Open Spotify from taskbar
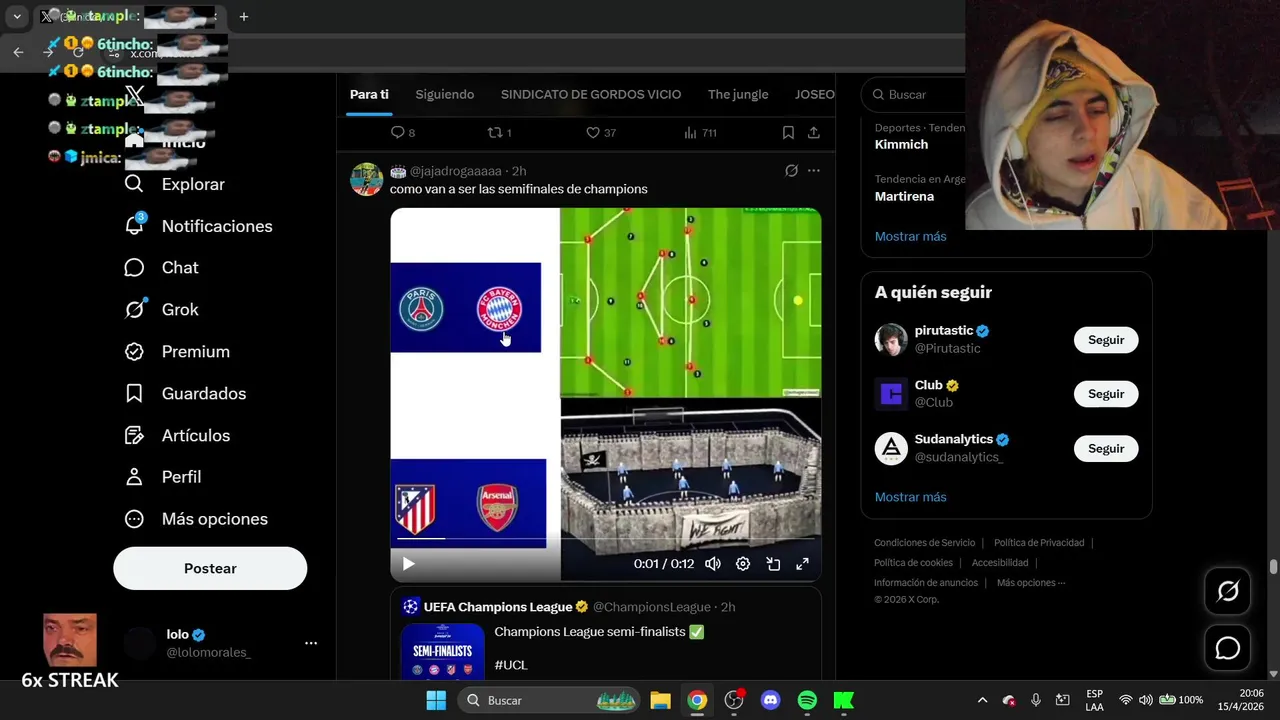The width and height of the screenshot is (1280, 720). point(807,700)
